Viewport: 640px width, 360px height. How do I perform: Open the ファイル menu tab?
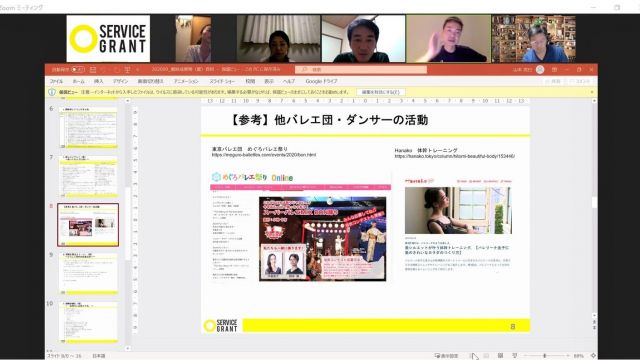click(x=56, y=81)
